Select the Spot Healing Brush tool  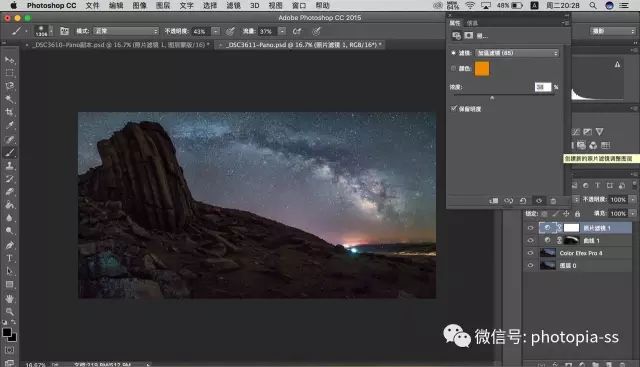9,139
